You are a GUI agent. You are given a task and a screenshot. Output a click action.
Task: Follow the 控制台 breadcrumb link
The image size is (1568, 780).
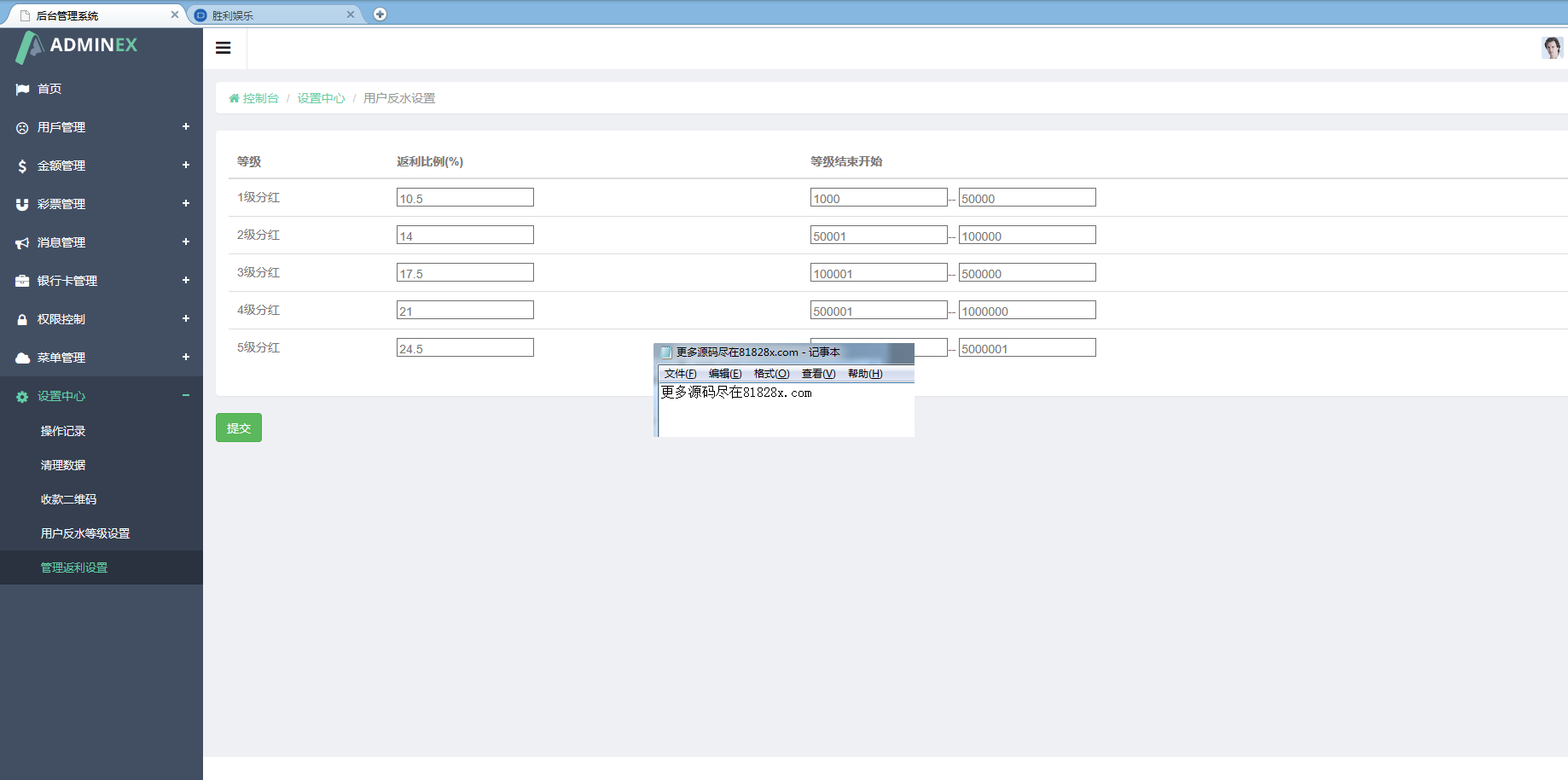(260, 98)
